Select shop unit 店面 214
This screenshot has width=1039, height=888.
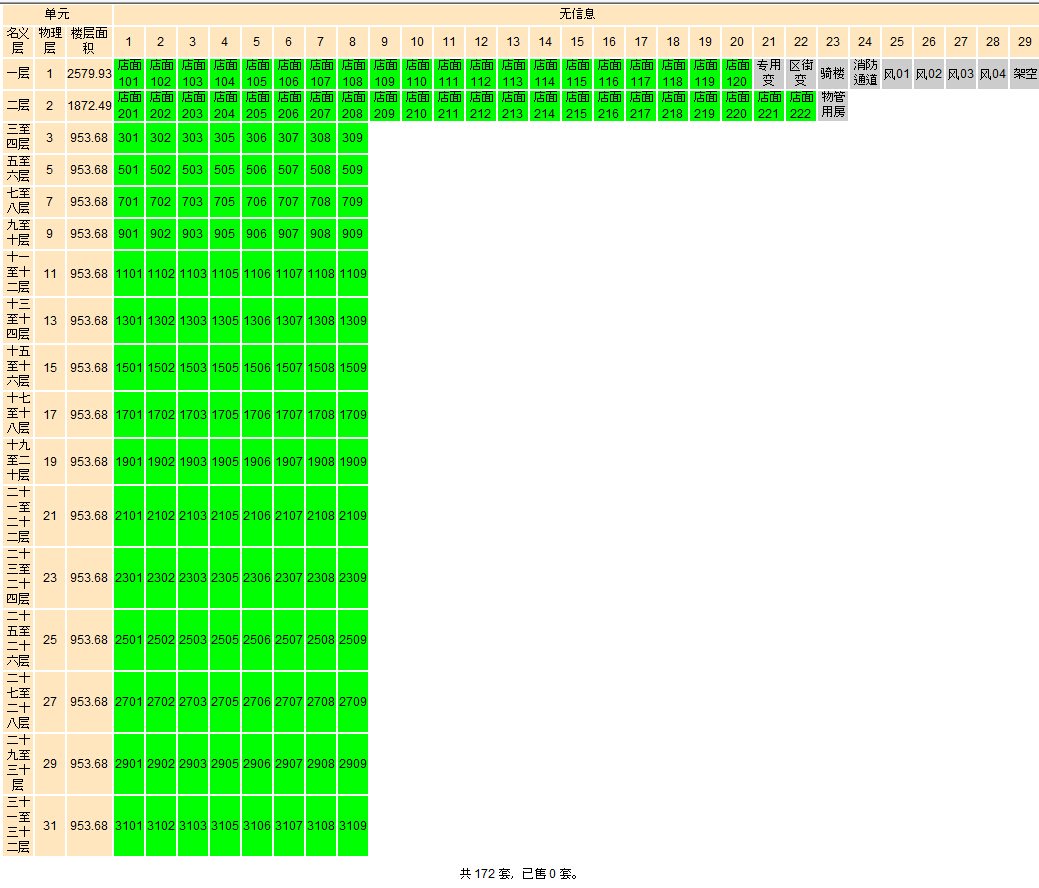click(x=545, y=105)
